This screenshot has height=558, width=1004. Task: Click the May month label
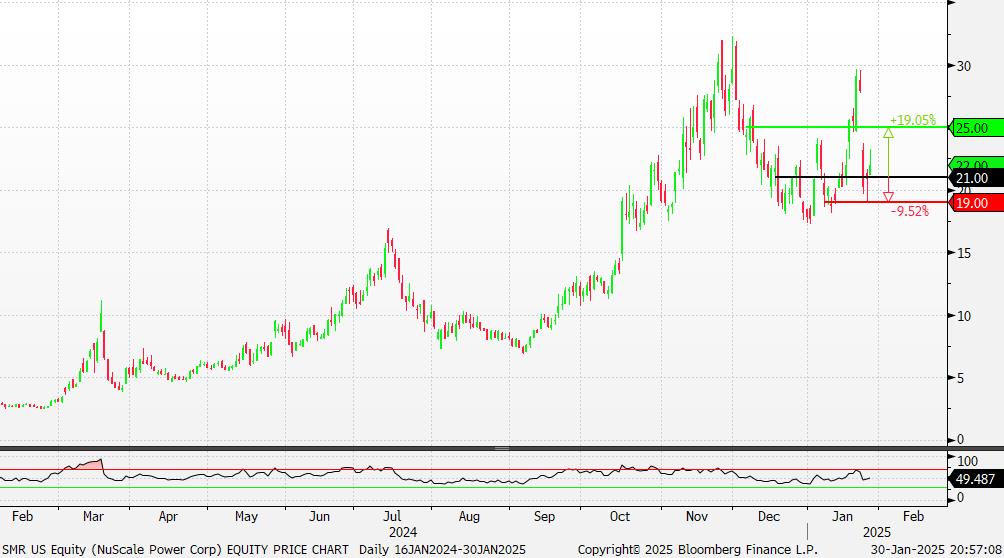(x=247, y=516)
